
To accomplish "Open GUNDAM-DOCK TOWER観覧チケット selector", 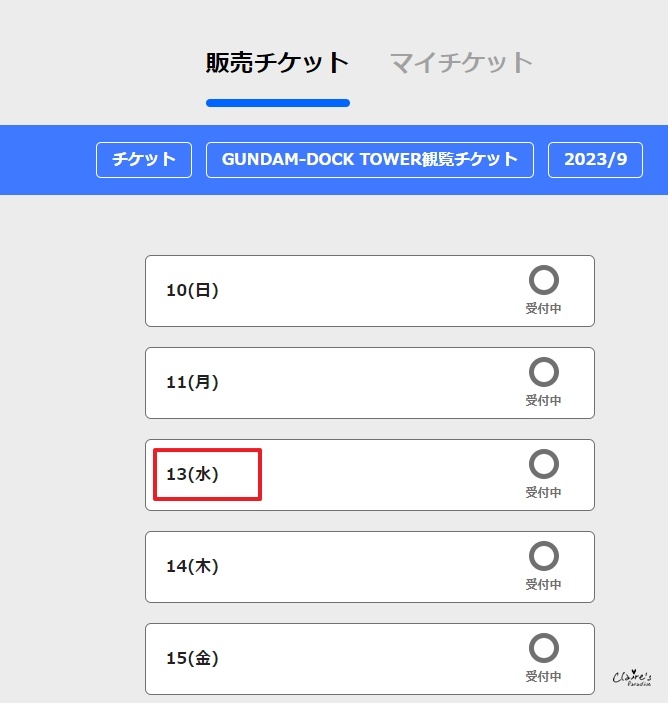I will 370,160.
